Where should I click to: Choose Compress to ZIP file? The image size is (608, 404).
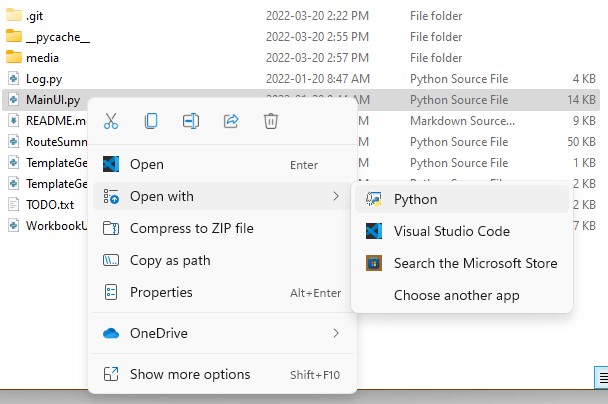191,228
